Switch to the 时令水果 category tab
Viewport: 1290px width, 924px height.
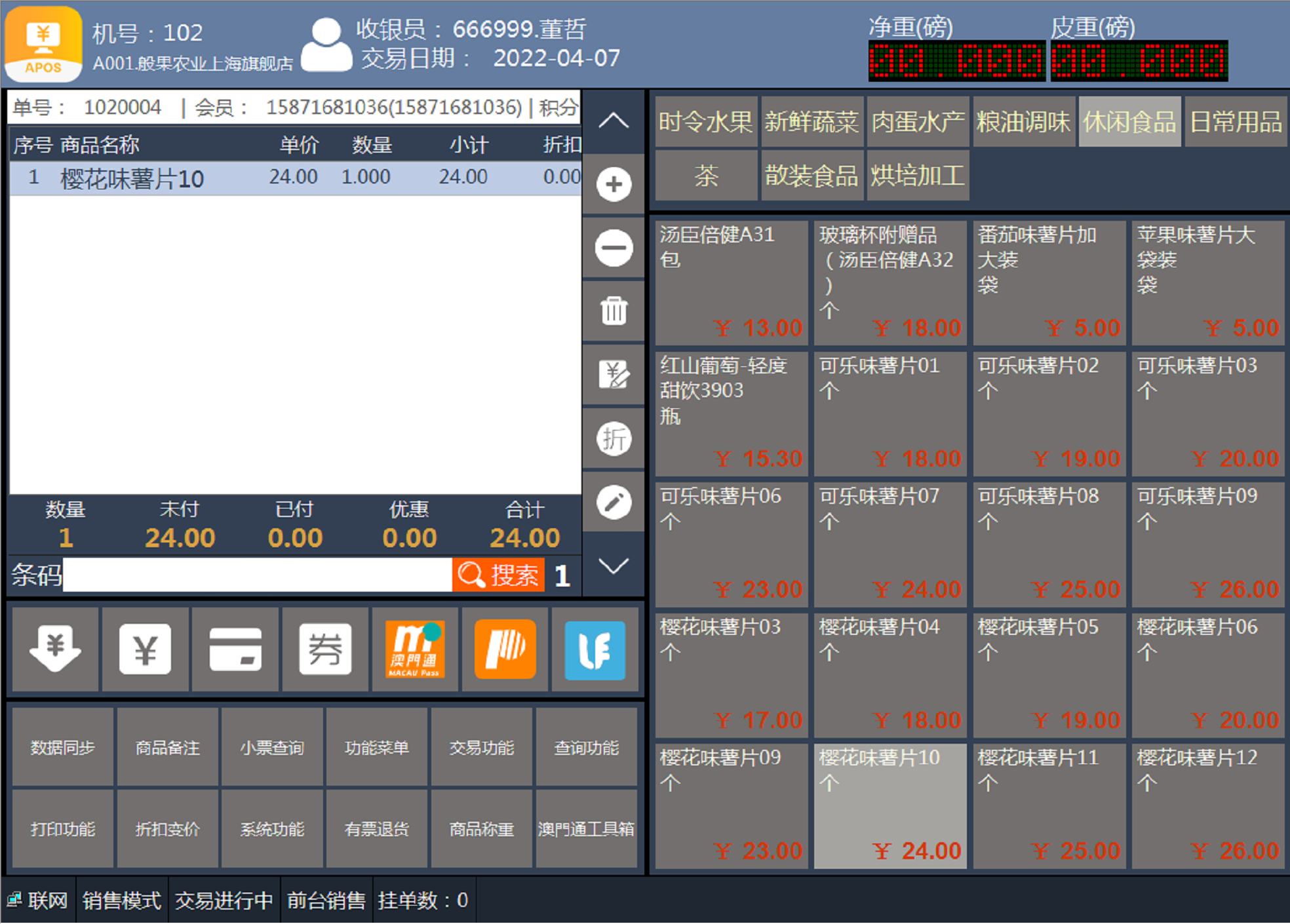705,122
